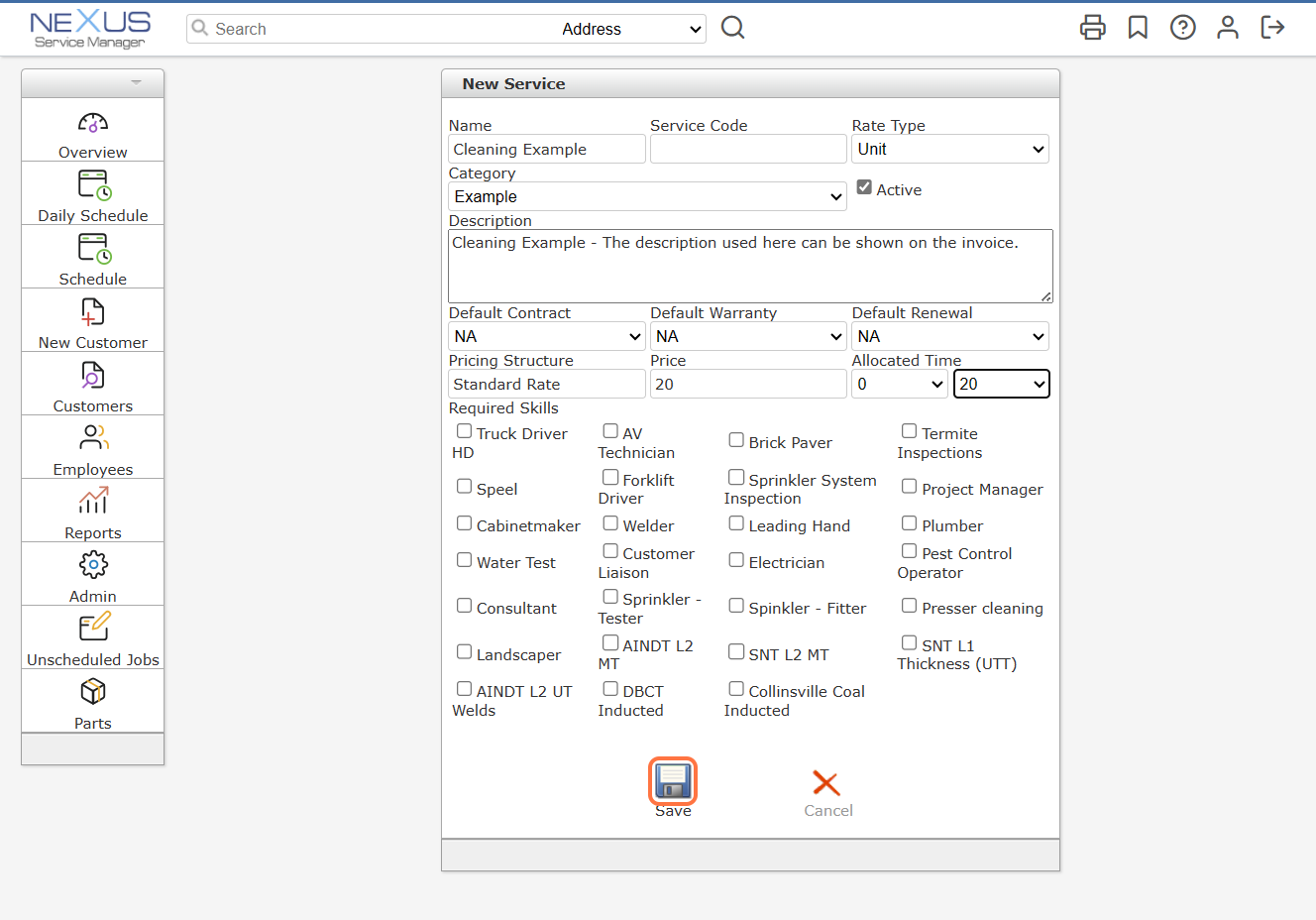1316x920 pixels.
Task: Check the Spinkler - Fitter skill
Action: tap(736, 606)
